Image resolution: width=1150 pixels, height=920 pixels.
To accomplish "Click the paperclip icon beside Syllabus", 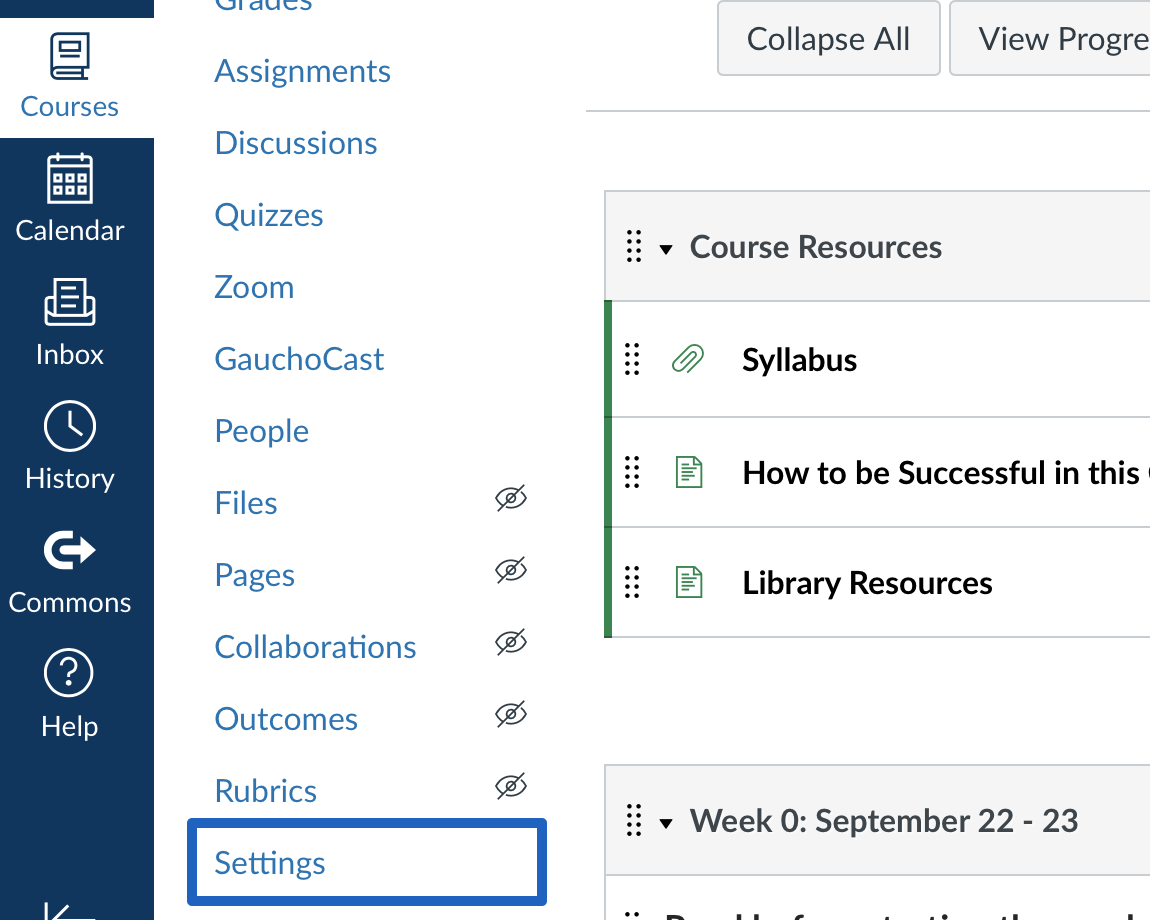I will point(688,359).
